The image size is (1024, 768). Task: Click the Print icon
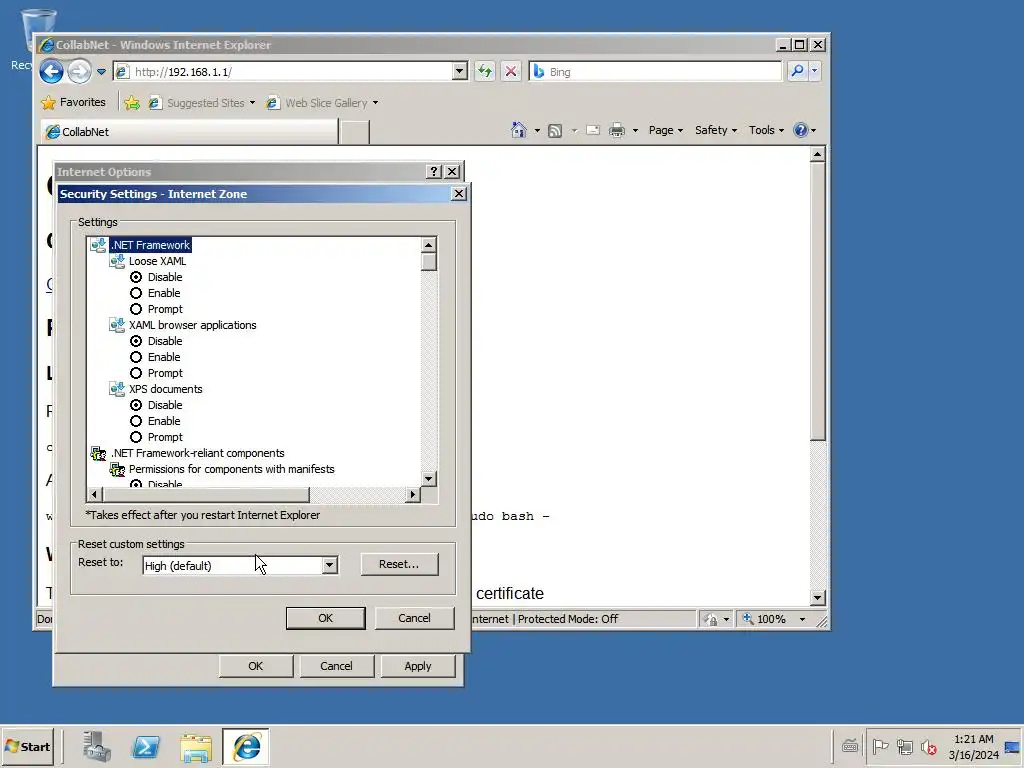coord(617,130)
